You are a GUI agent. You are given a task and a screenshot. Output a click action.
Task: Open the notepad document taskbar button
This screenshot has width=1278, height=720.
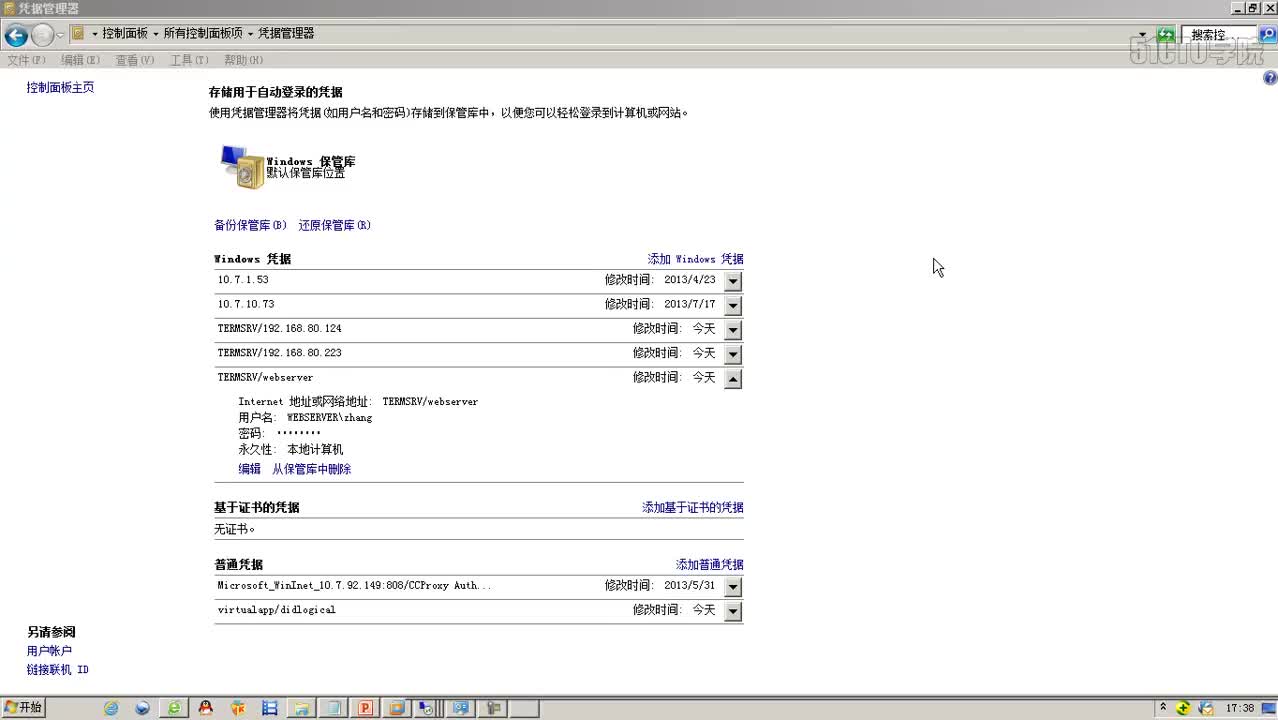pyautogui.click(x=333, y=708)
